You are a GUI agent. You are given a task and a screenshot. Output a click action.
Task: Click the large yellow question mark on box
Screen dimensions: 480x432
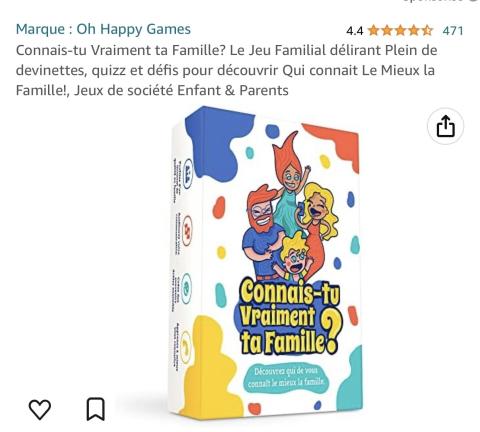click(x=328, y=332)
